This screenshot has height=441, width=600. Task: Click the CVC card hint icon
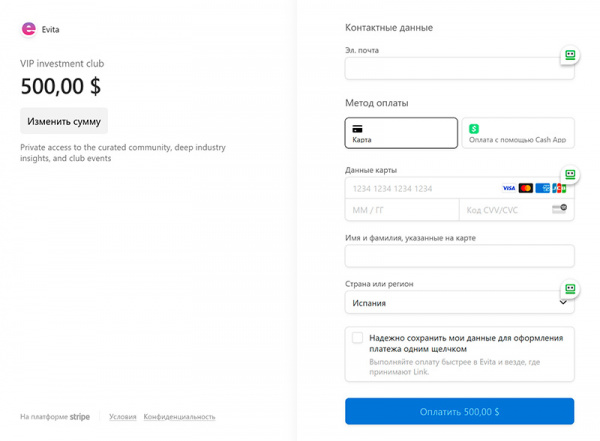coord(559,209)
